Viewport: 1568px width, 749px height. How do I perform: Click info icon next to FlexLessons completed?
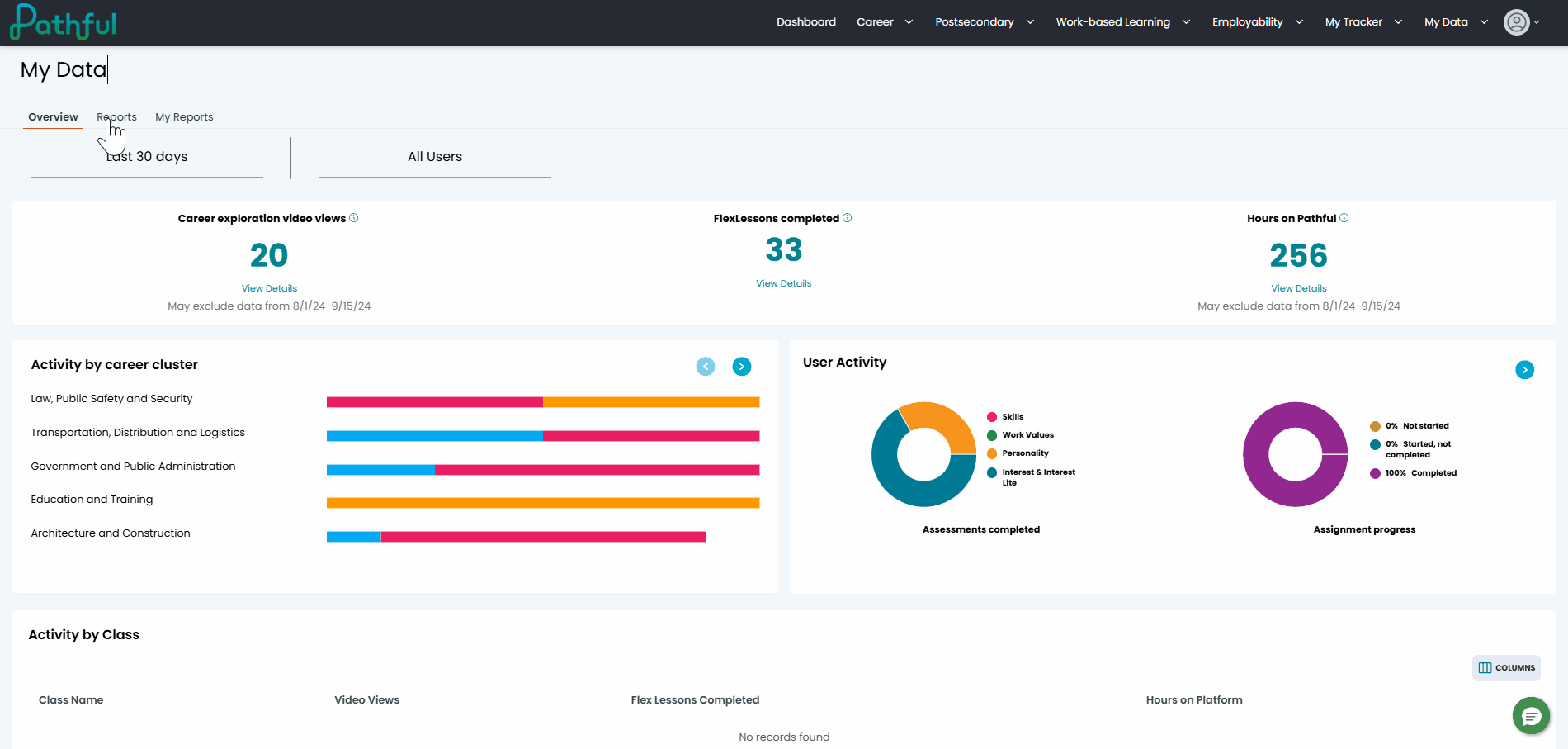848,218
